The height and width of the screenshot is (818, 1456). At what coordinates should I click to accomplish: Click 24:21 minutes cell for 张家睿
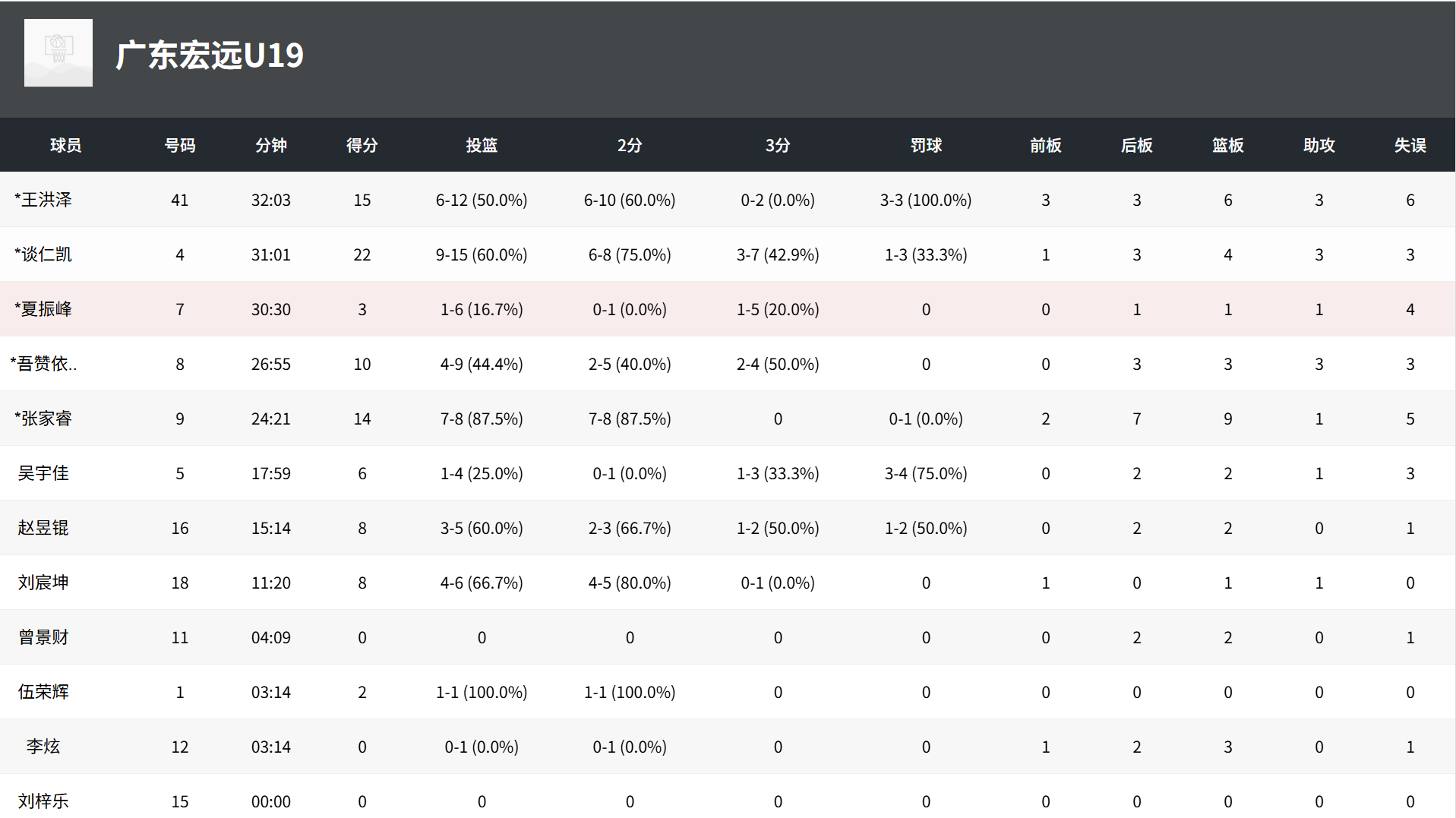tap(271, 418)
